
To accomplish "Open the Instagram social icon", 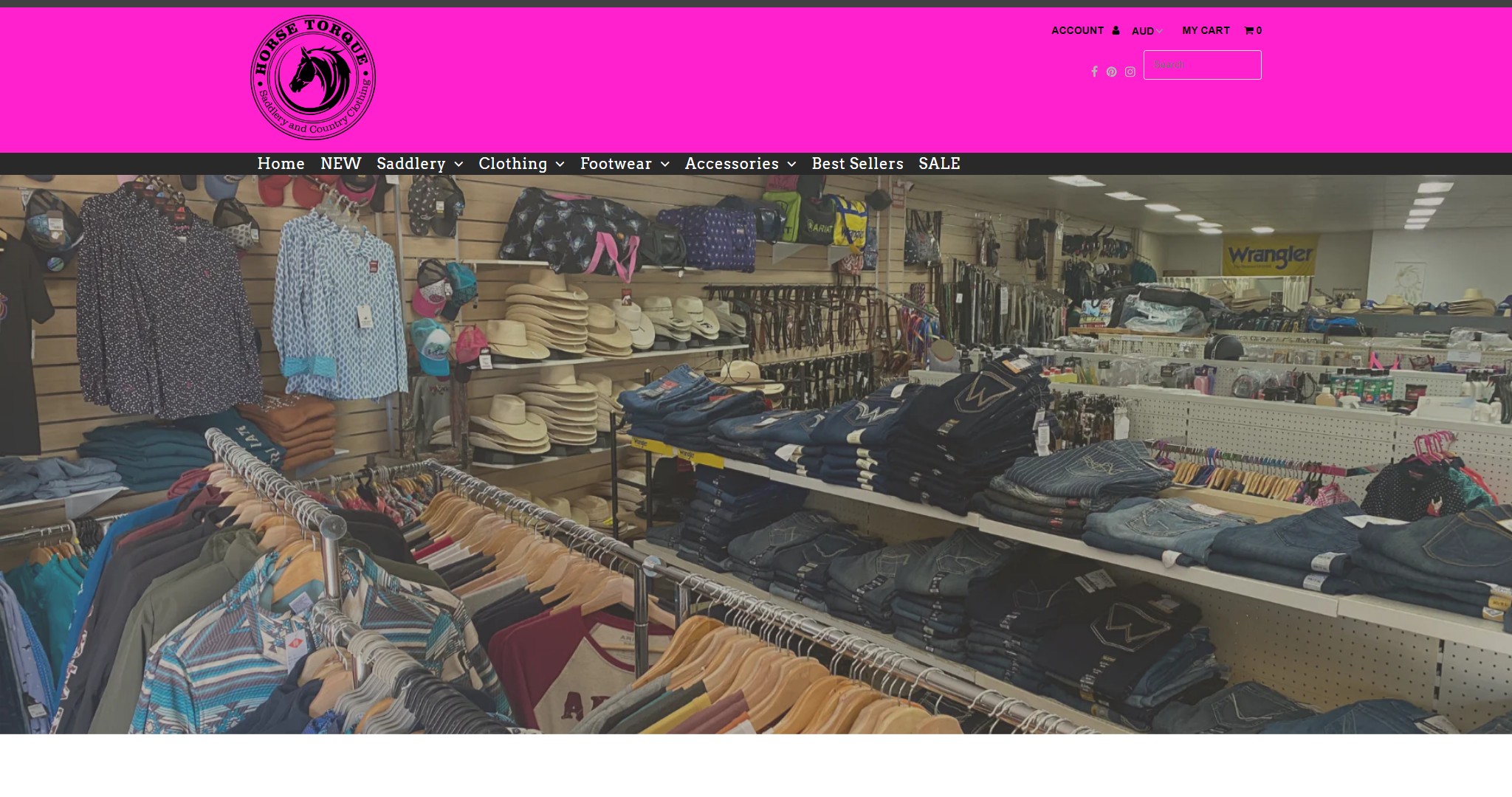I will [1130, 72].
